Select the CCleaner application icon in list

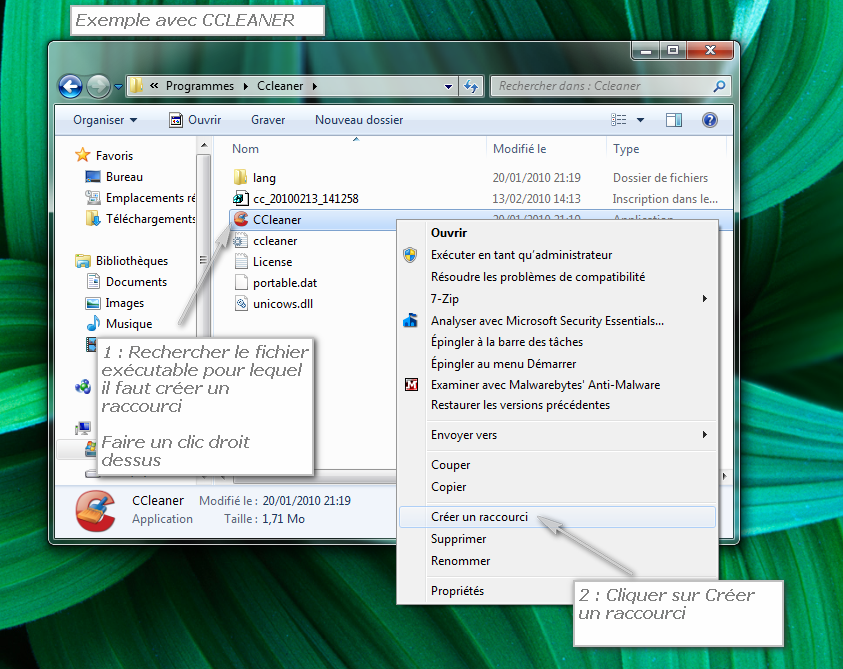pyautogui.click(x=241, y=219)
